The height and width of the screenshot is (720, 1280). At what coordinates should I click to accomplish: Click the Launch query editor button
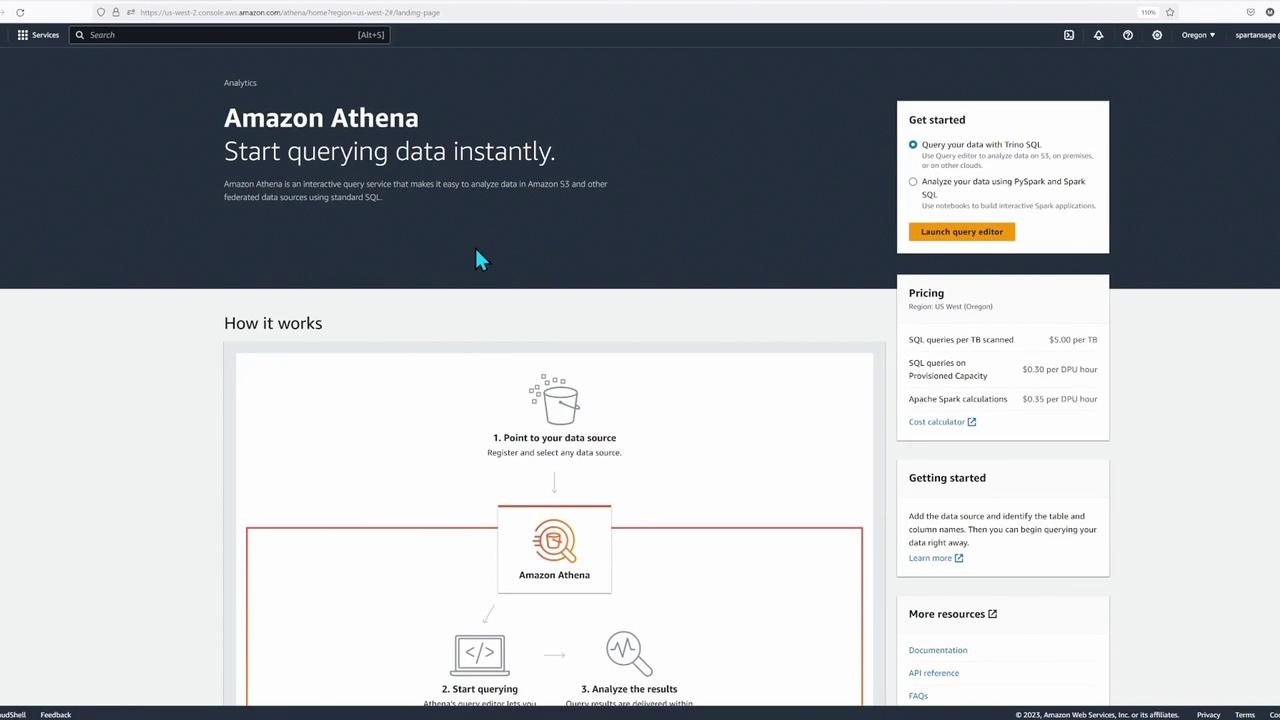pos(961,232)
